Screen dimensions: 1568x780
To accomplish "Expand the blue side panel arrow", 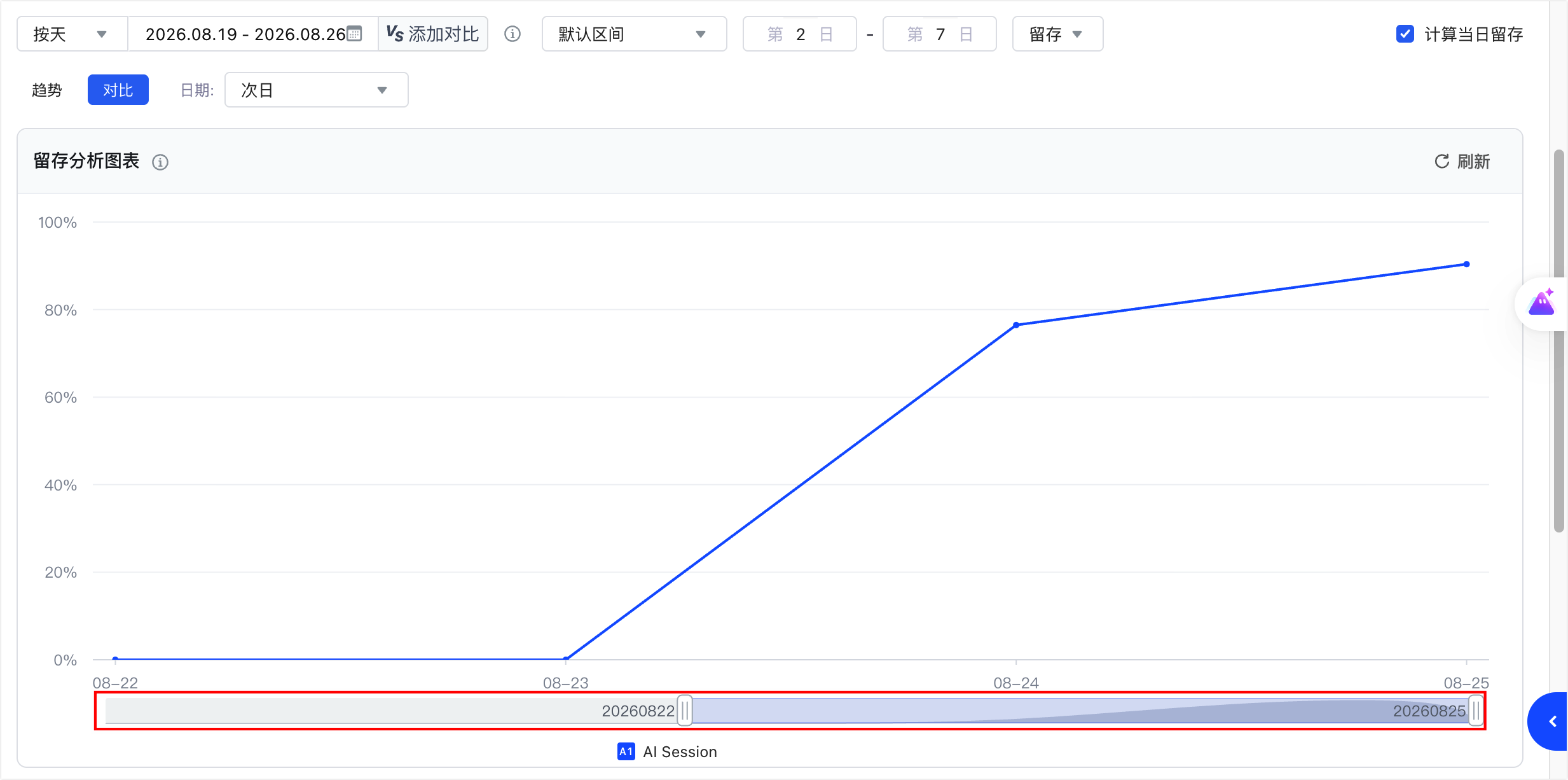I will 1552,721.
